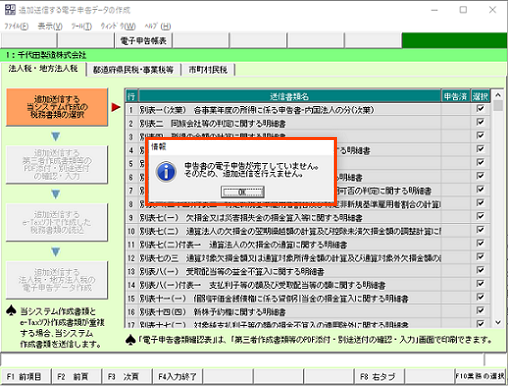
Task: Click 電子申告データ作成 step button
Action: pyautogui.click(x=57, y=280)
